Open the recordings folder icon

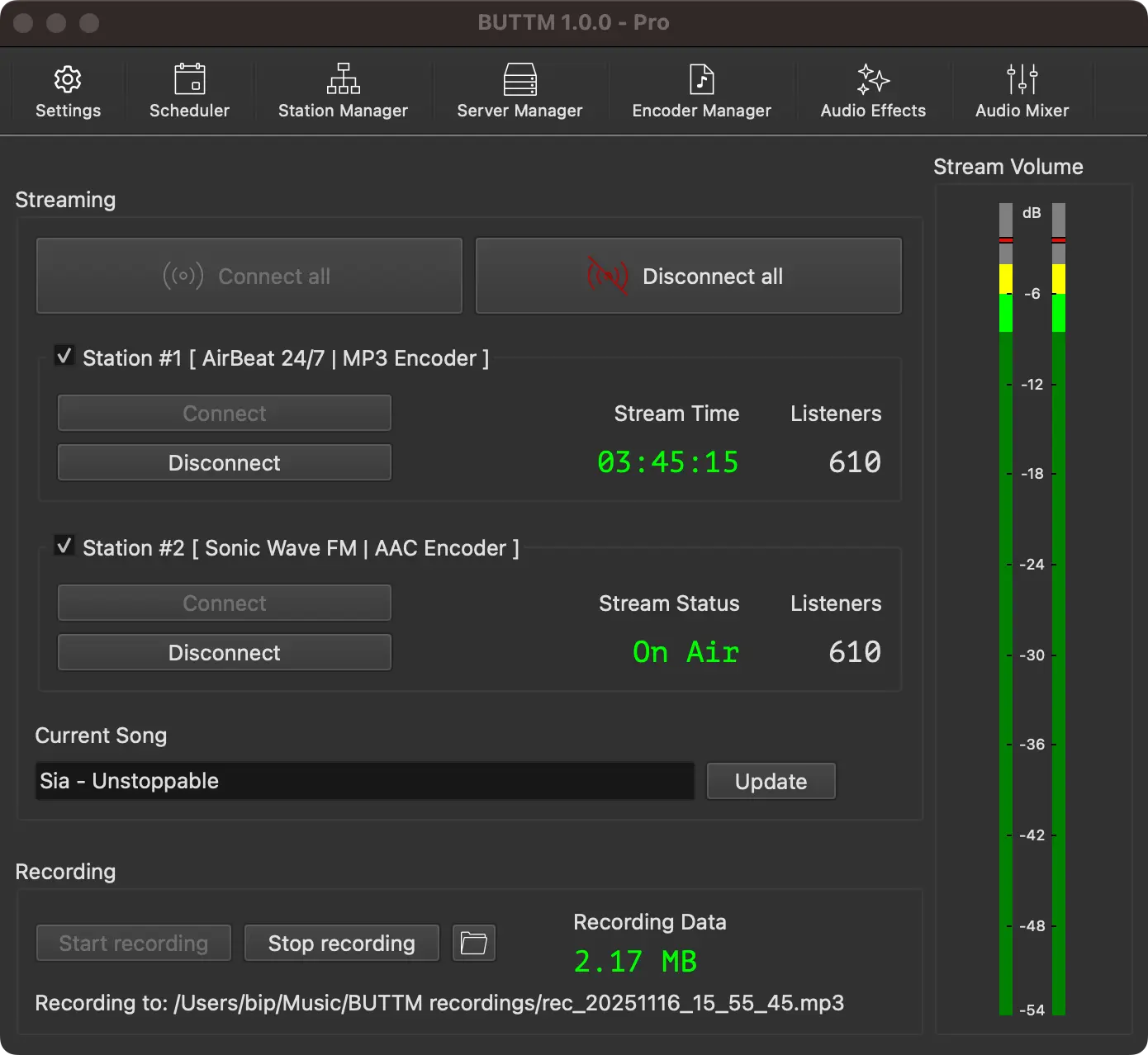(x=474, y=943)
